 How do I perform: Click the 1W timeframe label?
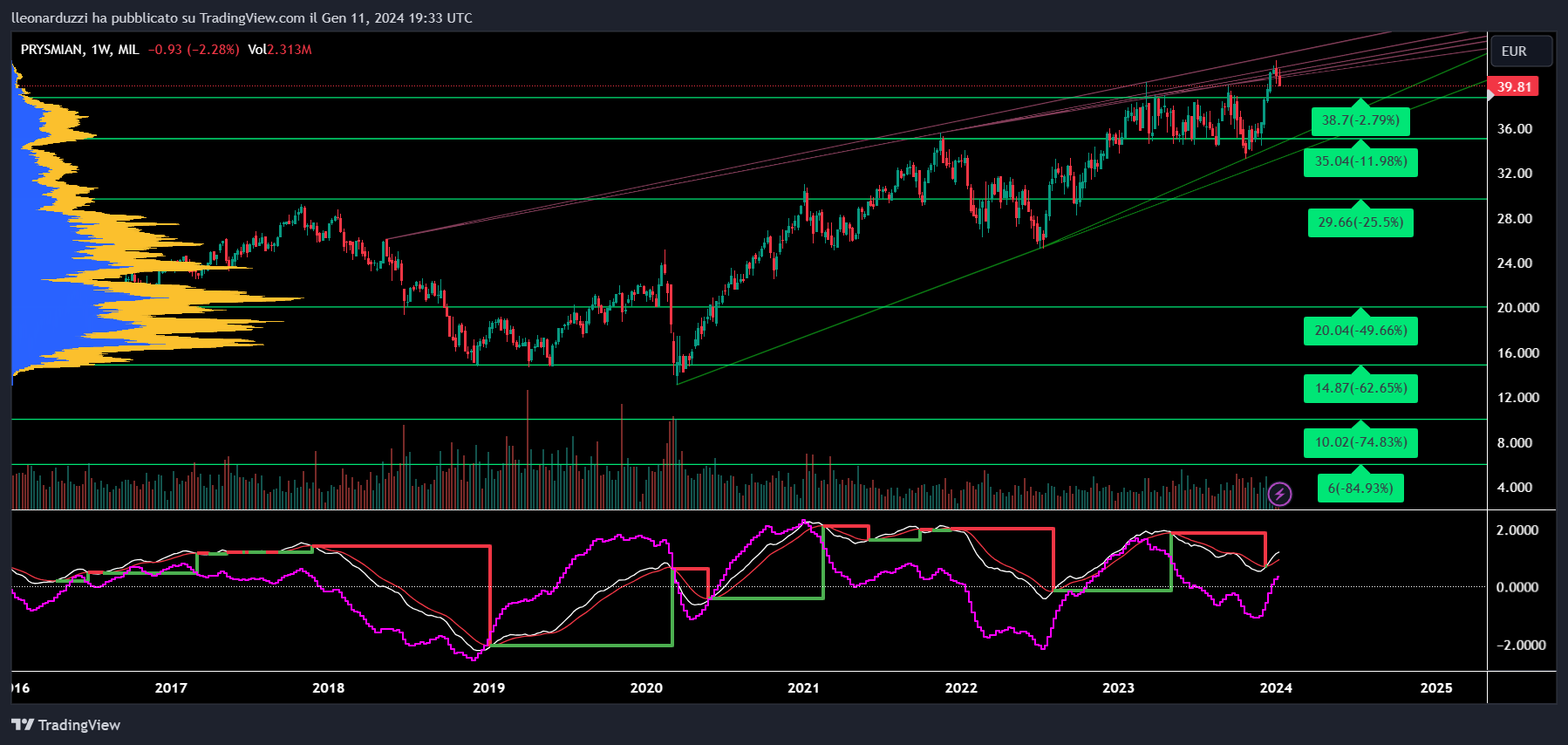point(101,50)
